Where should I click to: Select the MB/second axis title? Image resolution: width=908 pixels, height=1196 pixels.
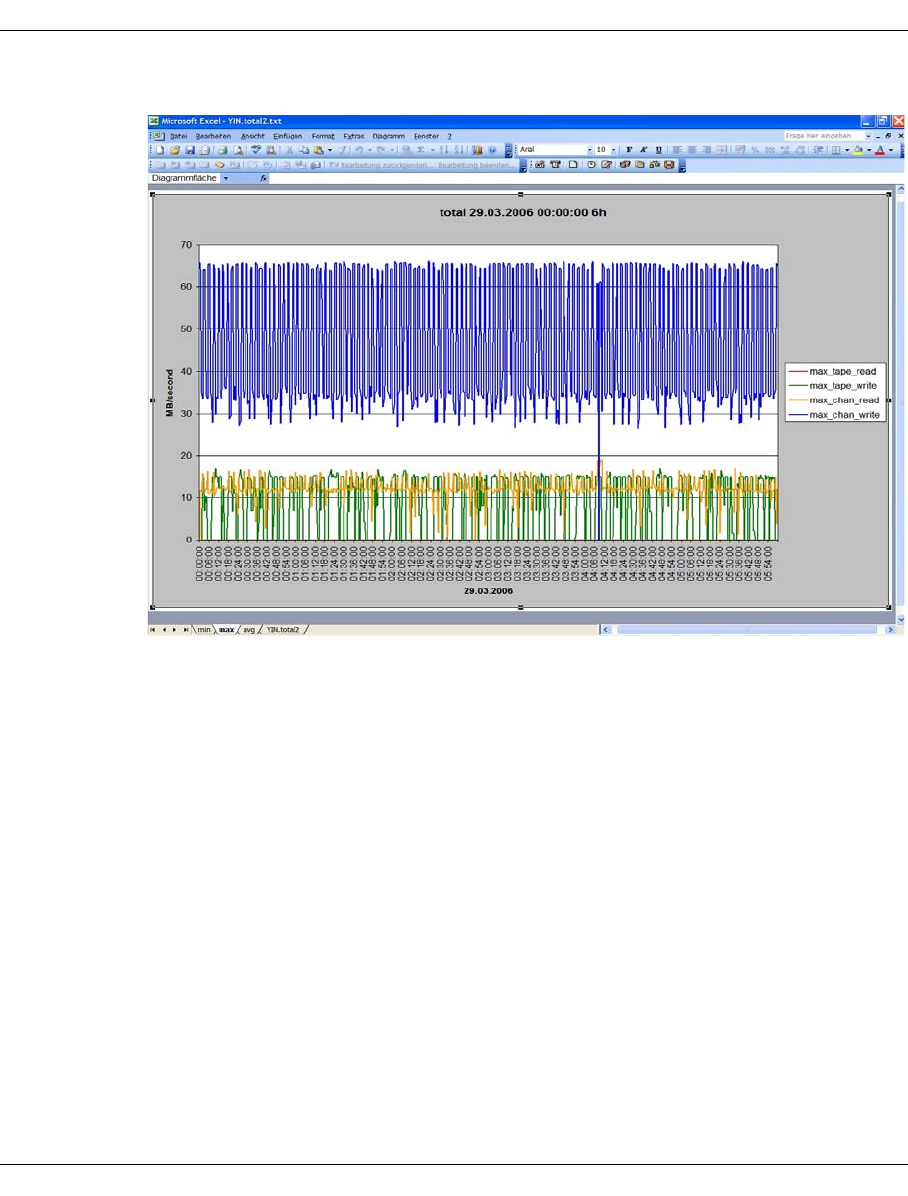coord(169,393)
